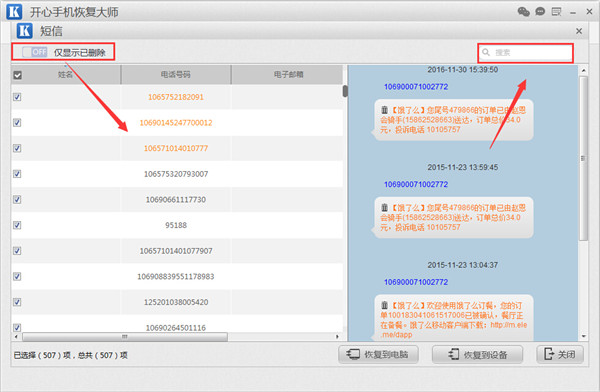This screenshot has height=392, width=600.
Task: Toggle the select-all checkbox in table header
Action: tap(18, 75)
